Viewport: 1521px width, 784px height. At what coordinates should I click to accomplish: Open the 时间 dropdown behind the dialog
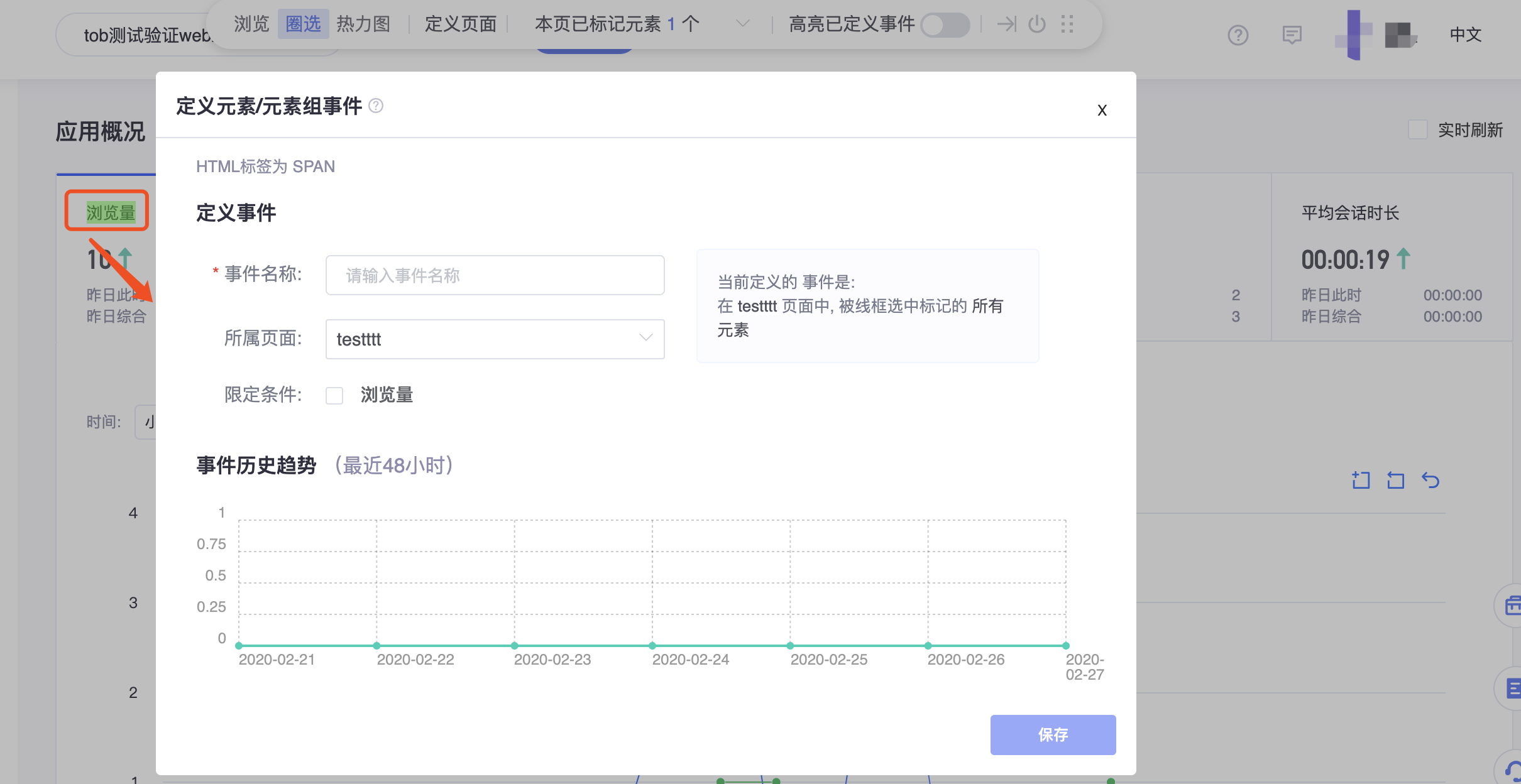146,422
